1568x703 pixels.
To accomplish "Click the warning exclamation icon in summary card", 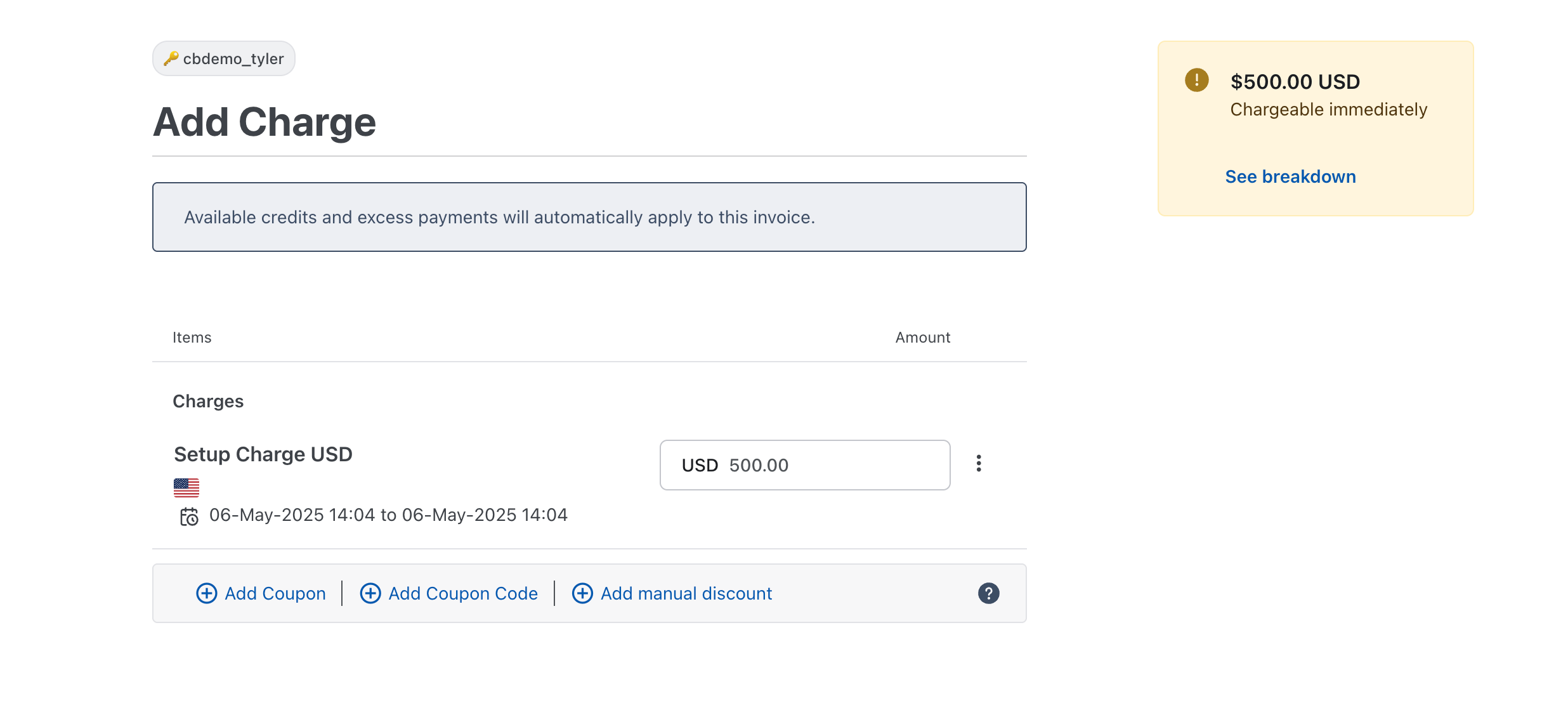I will point(1196,81).
